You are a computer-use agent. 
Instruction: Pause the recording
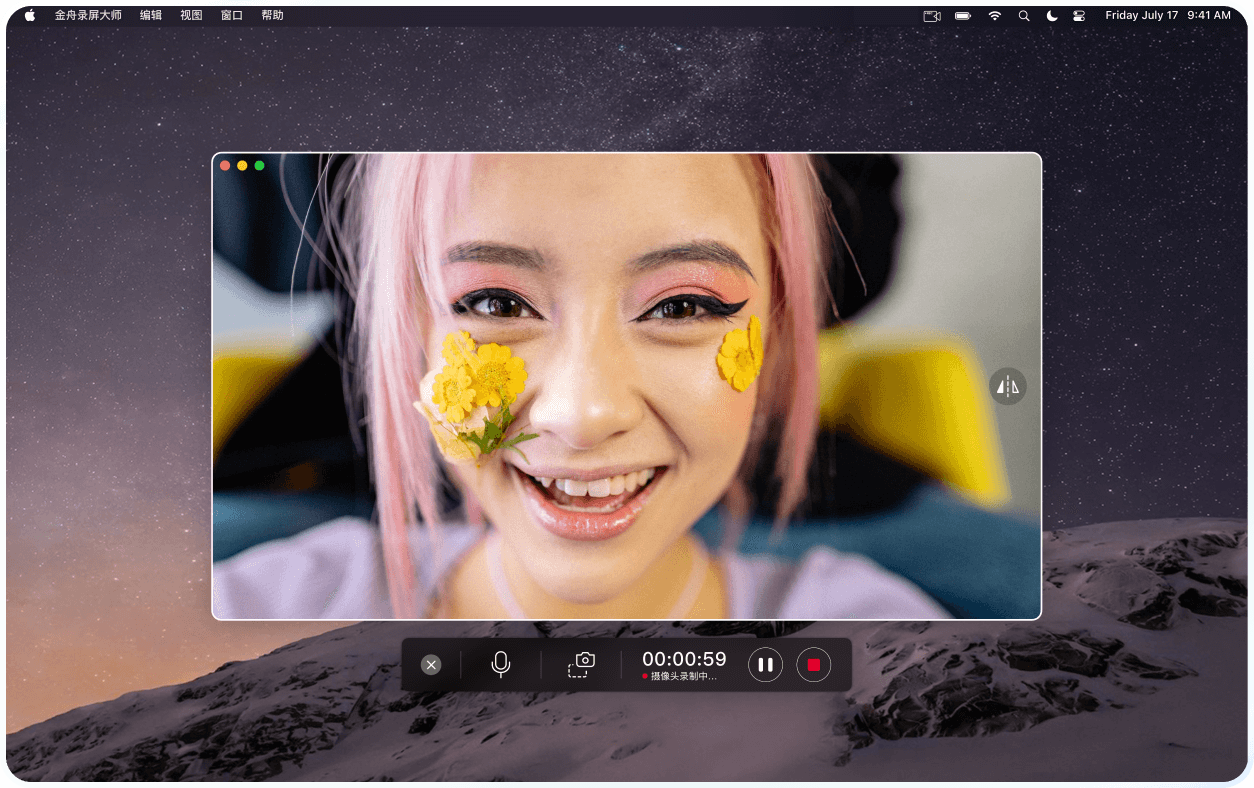click(765, 665)
